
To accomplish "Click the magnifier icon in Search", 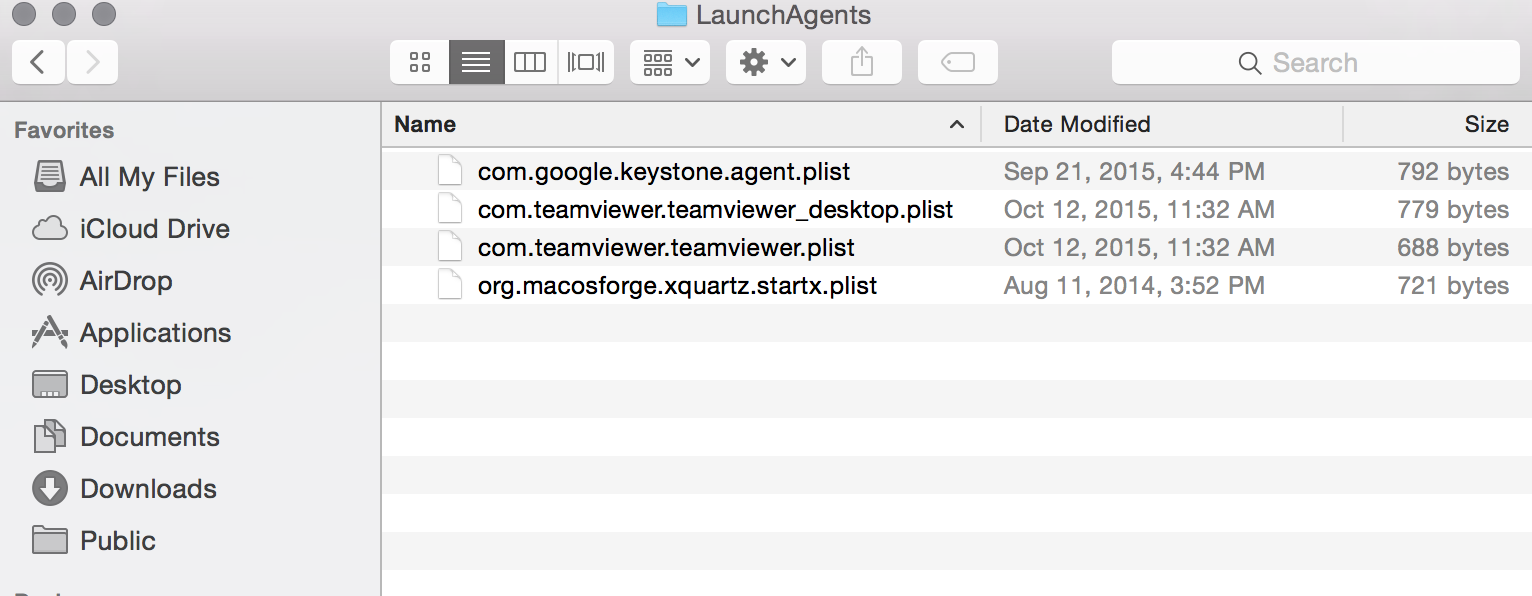I will [x=1250, y=63].
